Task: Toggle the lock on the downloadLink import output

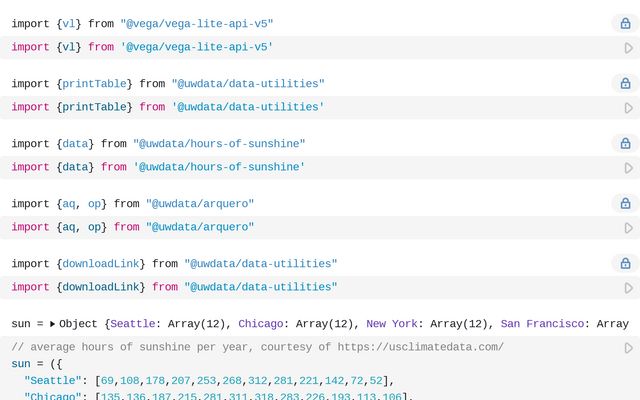Action: coord(625,264)
